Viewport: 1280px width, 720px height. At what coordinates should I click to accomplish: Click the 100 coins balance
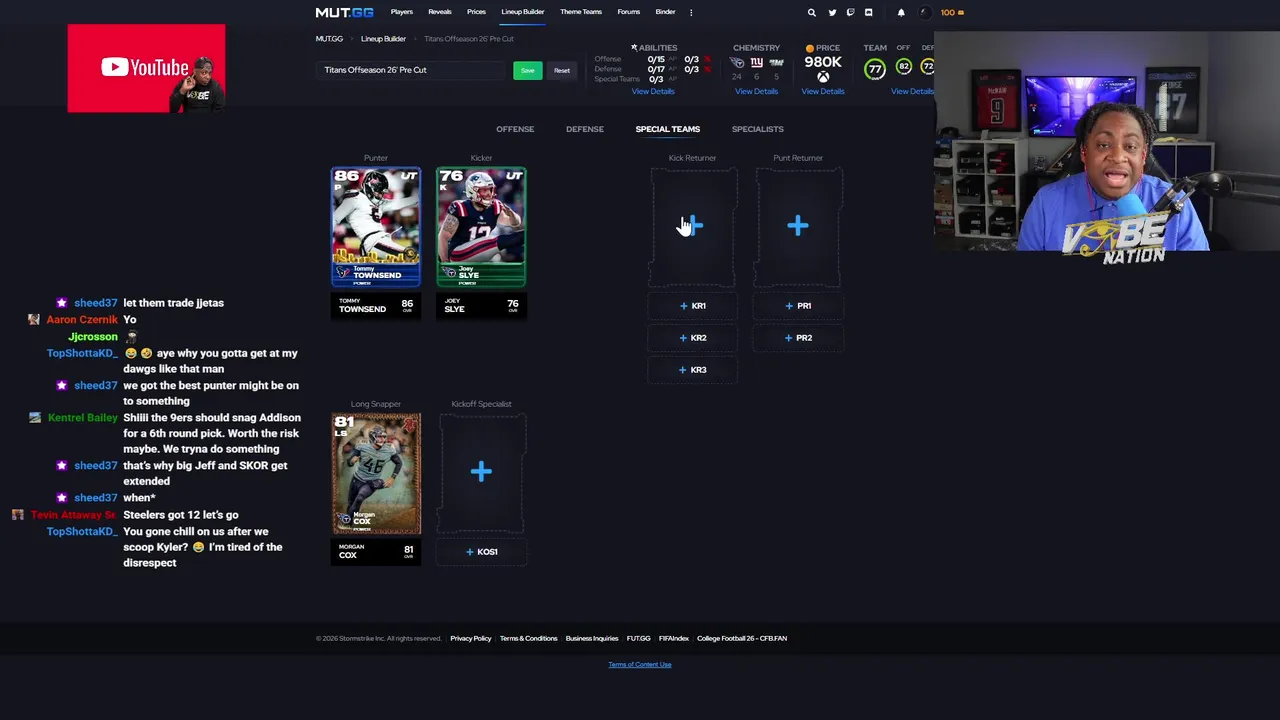(x=953, y=12)
